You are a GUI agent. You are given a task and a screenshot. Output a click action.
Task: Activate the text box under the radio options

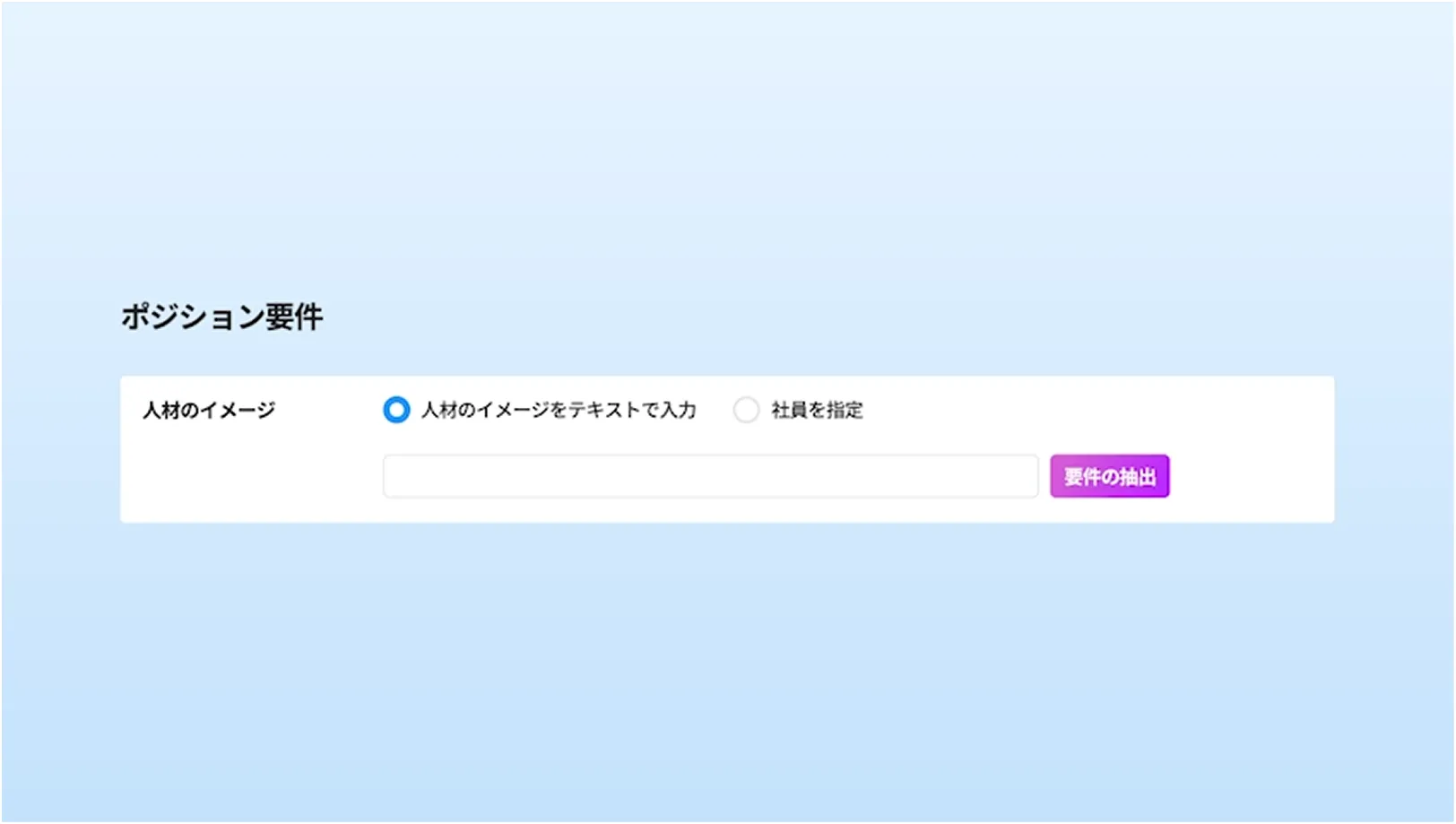pyautogui.click(x=710, y=476)
